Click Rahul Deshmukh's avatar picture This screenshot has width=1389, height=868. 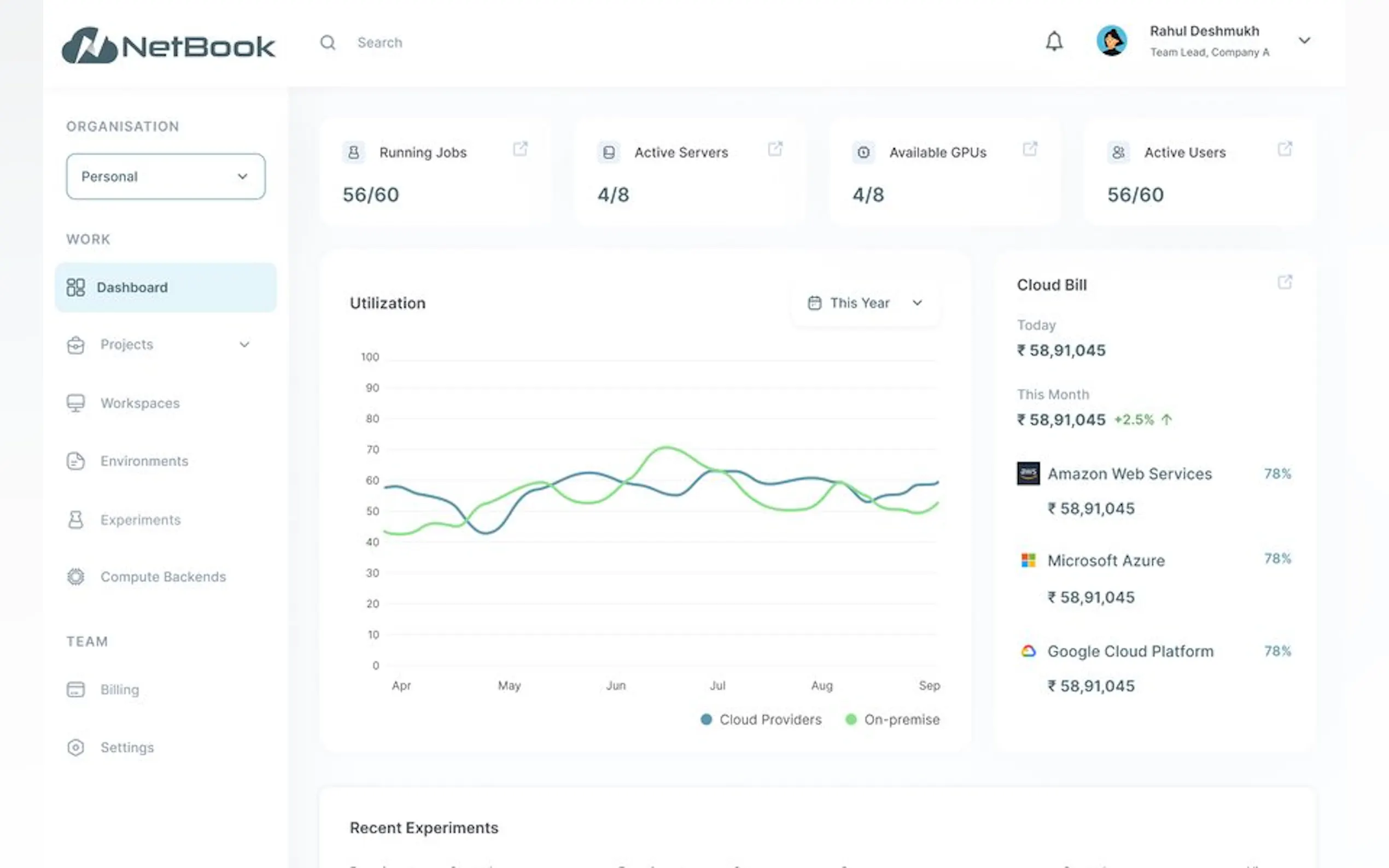(1112, 41)
